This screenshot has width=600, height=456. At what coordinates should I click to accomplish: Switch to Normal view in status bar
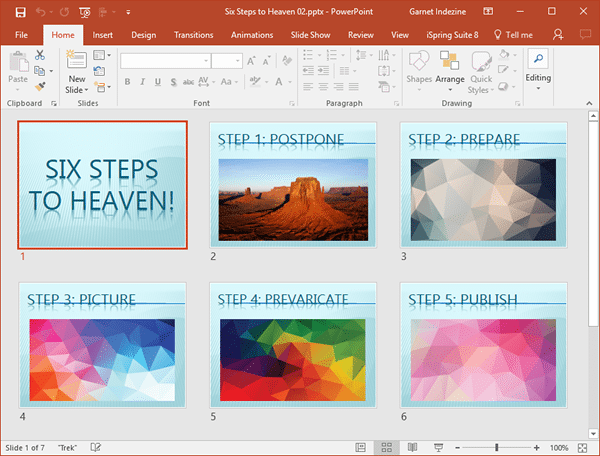(x=358, y=446)
